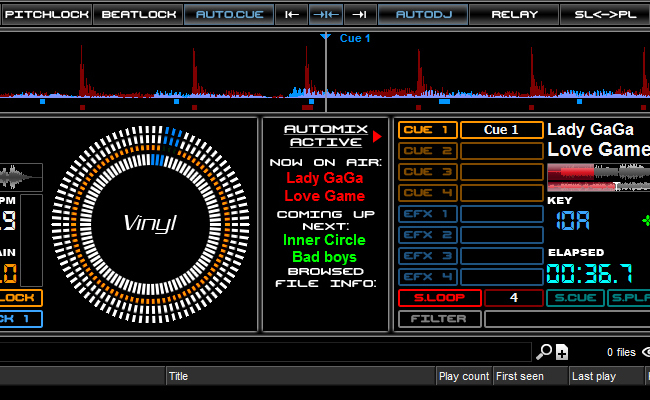Screen dimensions: 650x400
Task: Click the song overview waveform
Action: pos(599,177)
